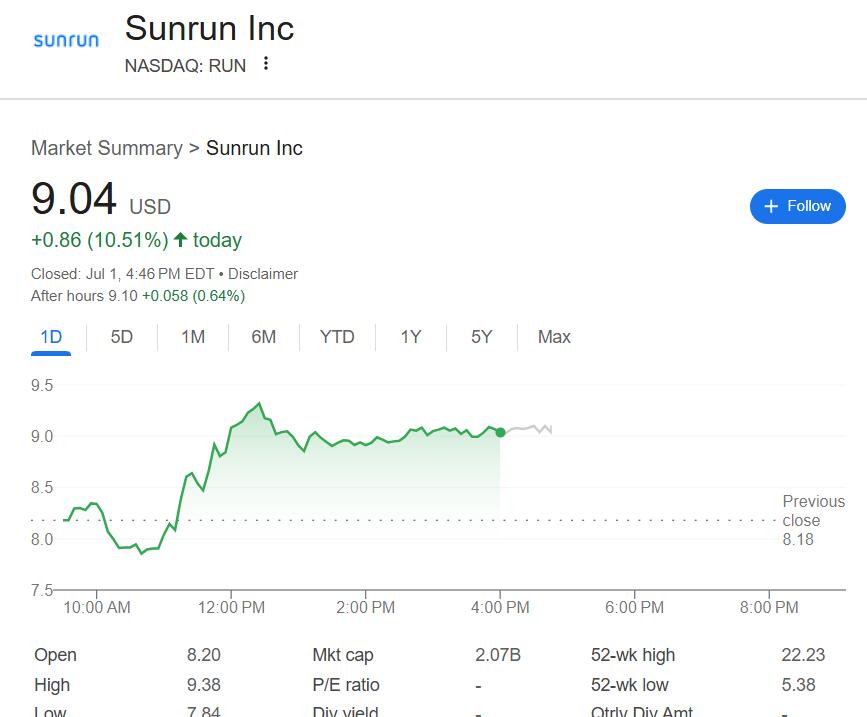Click the Mkt cap value 2.07B
The image size is (867, 717).
tap(498, 655)
